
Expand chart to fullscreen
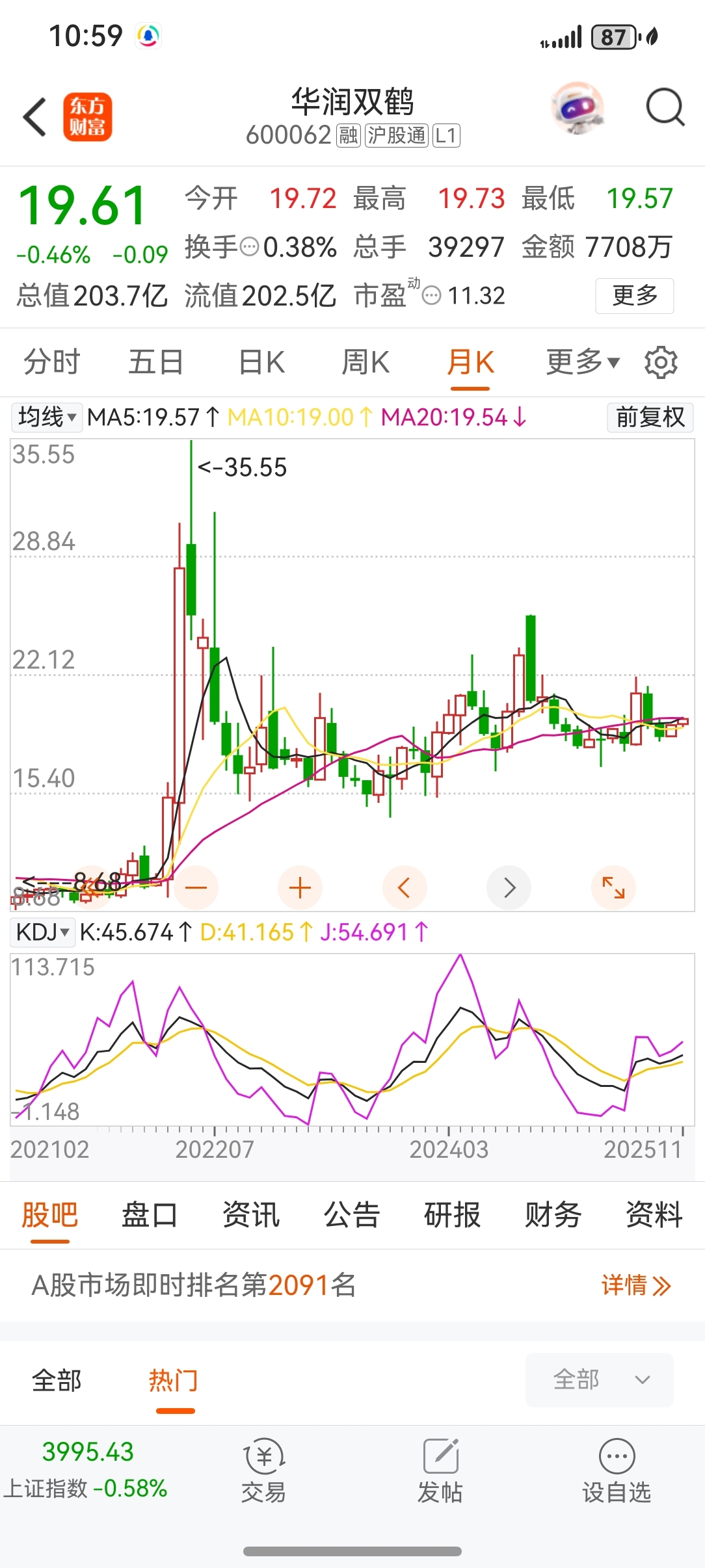[x=613, y=887]
